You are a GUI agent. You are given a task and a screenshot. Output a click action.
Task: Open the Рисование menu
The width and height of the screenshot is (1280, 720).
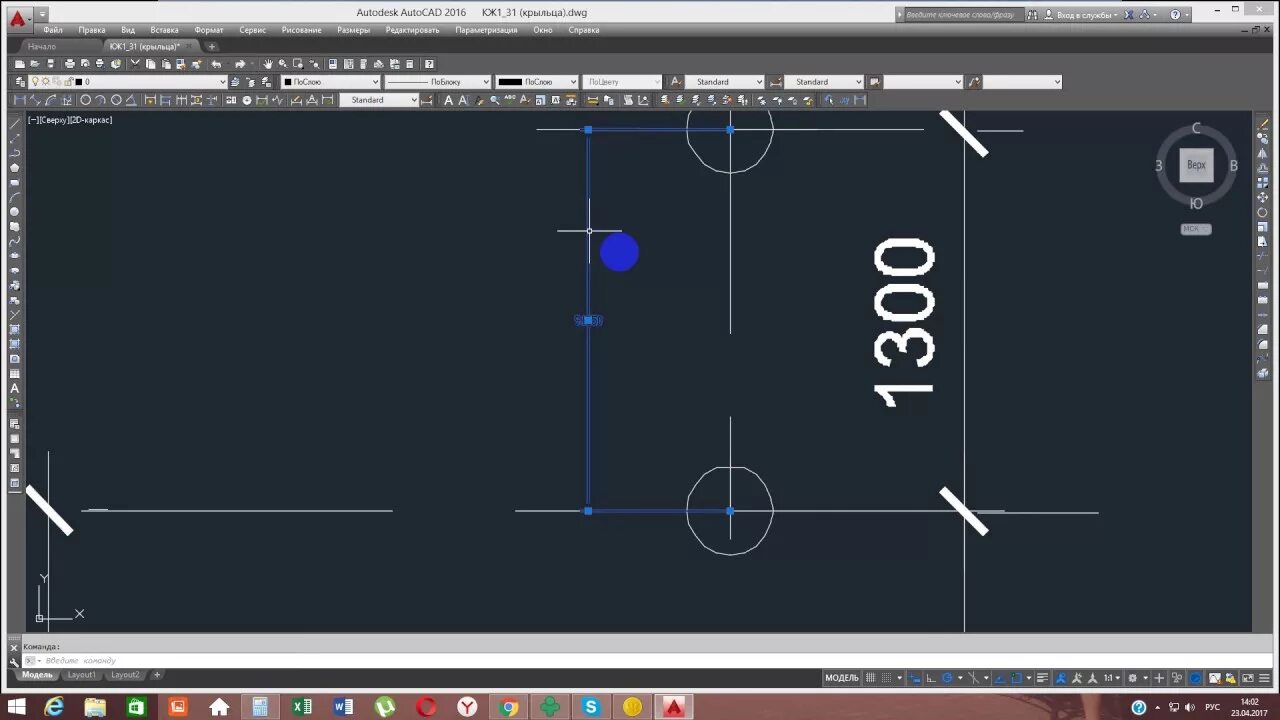tap(301, 30)
